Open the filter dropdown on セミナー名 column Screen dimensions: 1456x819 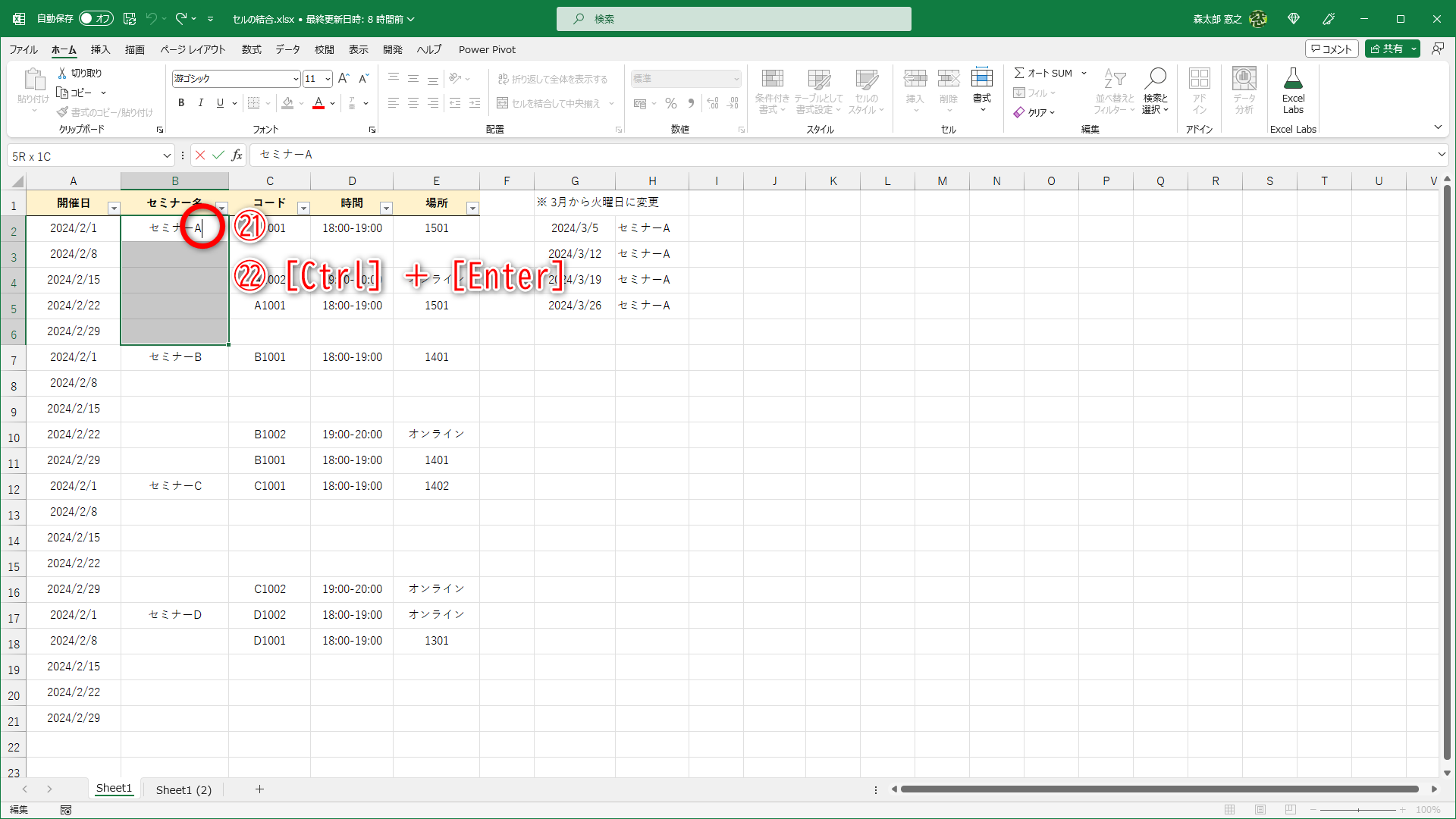[222, 208]
